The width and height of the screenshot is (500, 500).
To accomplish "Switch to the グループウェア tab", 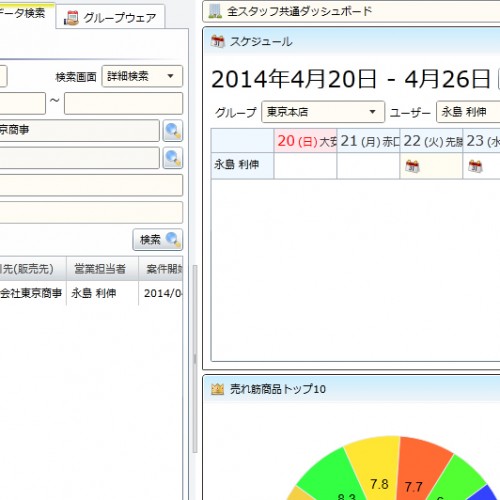I will (110, 17).
